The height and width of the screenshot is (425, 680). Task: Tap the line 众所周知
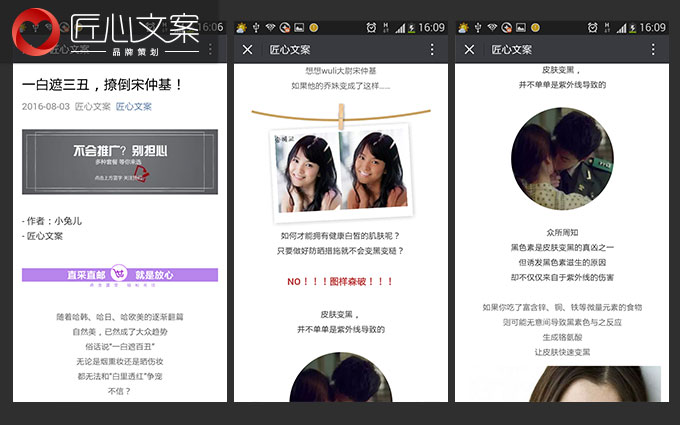562,232
